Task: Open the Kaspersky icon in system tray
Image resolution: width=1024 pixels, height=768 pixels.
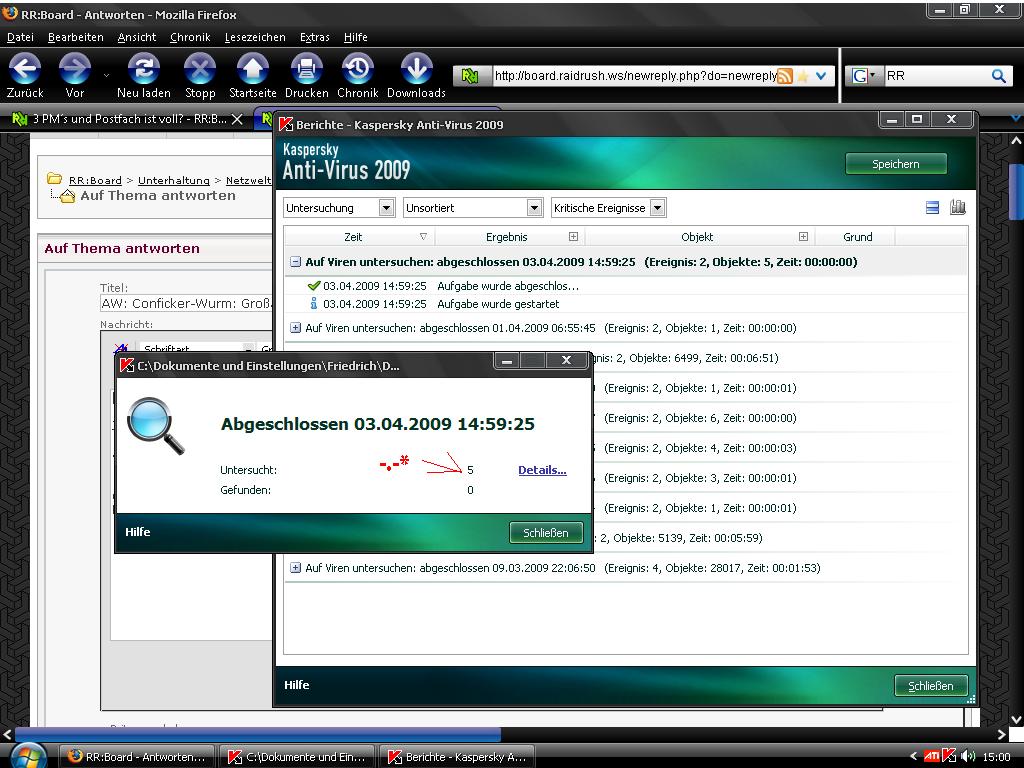Action: pyautogui.click(x=949, y=756)
